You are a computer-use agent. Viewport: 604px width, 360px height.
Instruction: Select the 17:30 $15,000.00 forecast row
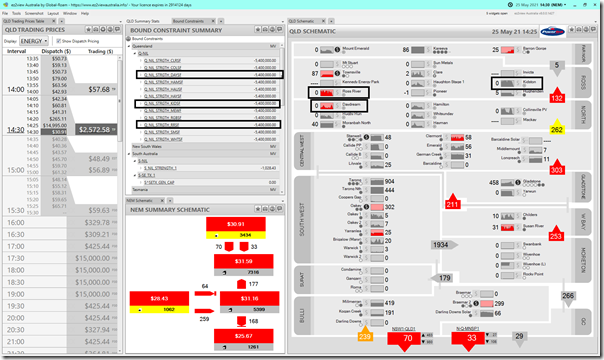(60, 258)
